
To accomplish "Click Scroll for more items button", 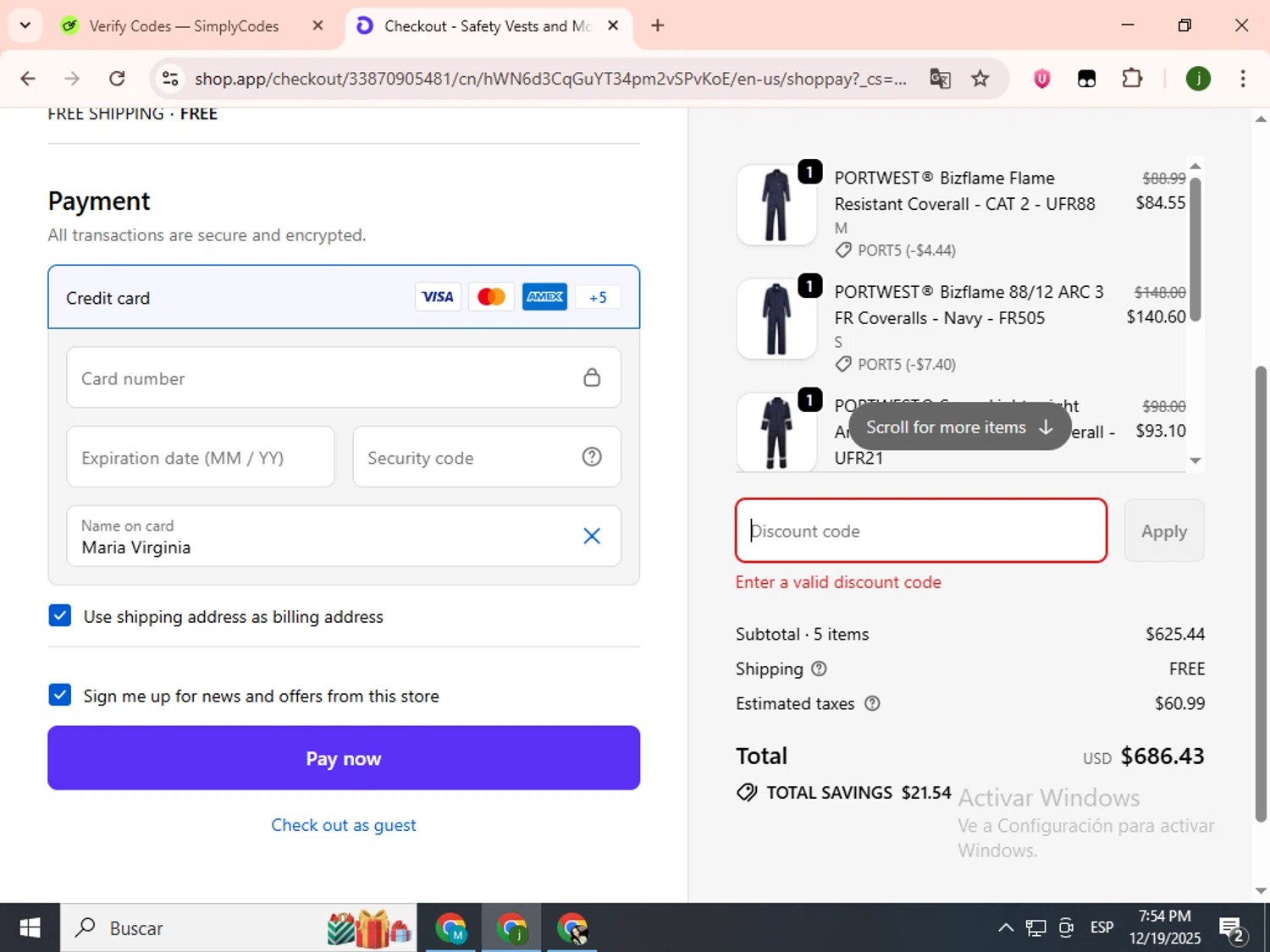I will (x=959, y=427).
